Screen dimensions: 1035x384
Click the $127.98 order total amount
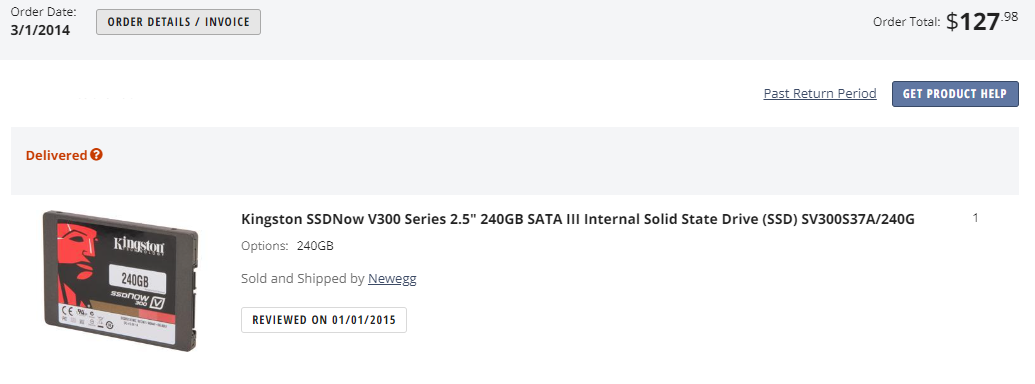(x=982, y=21)
